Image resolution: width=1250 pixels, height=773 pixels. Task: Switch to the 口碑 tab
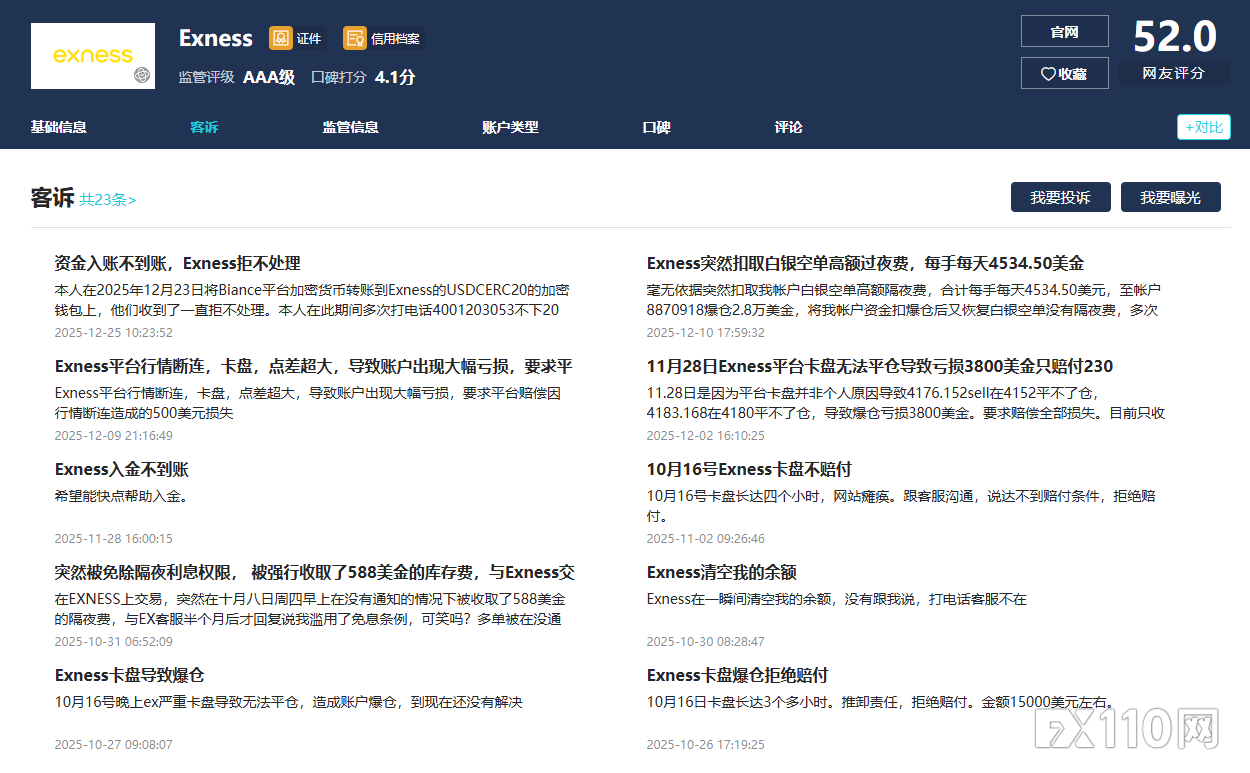coord(656,127)
